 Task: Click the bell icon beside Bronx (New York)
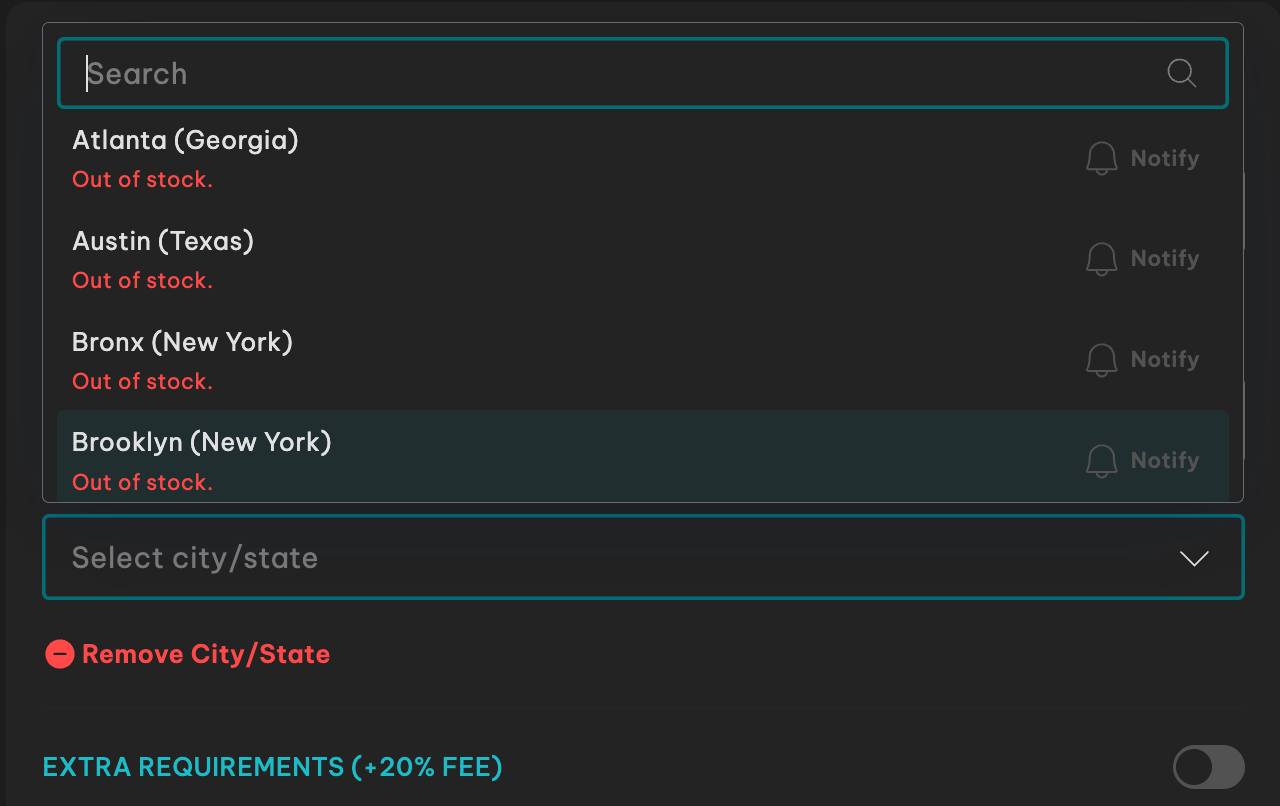coord(1101,359)
